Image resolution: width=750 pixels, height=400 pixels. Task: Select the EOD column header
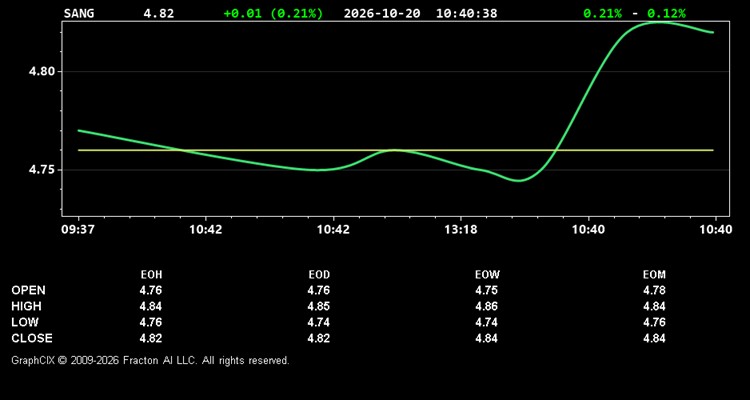[x=319, y=275]
